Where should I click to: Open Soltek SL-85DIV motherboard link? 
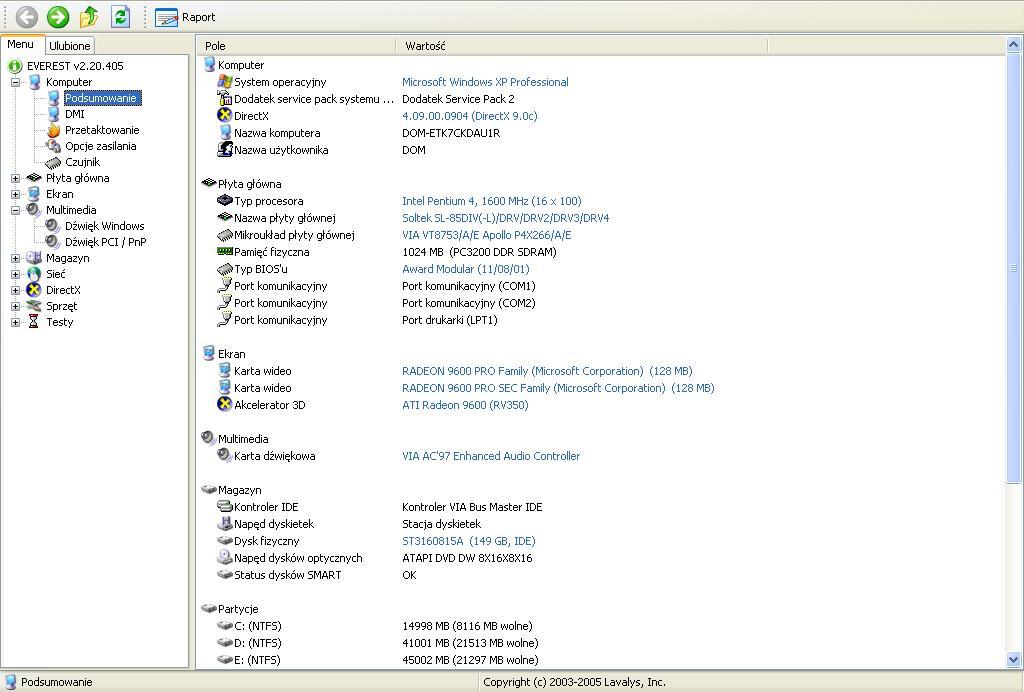coord(505,218)
